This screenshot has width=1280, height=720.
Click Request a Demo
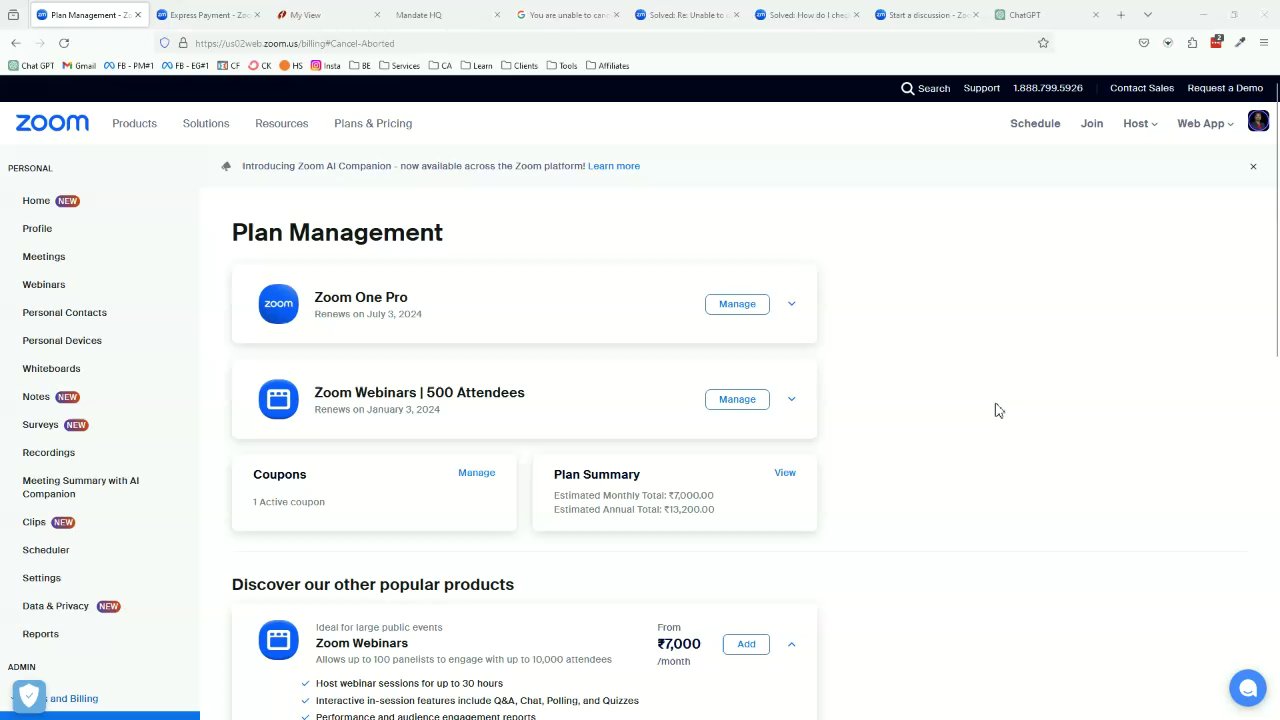(x=1225, y=88)
